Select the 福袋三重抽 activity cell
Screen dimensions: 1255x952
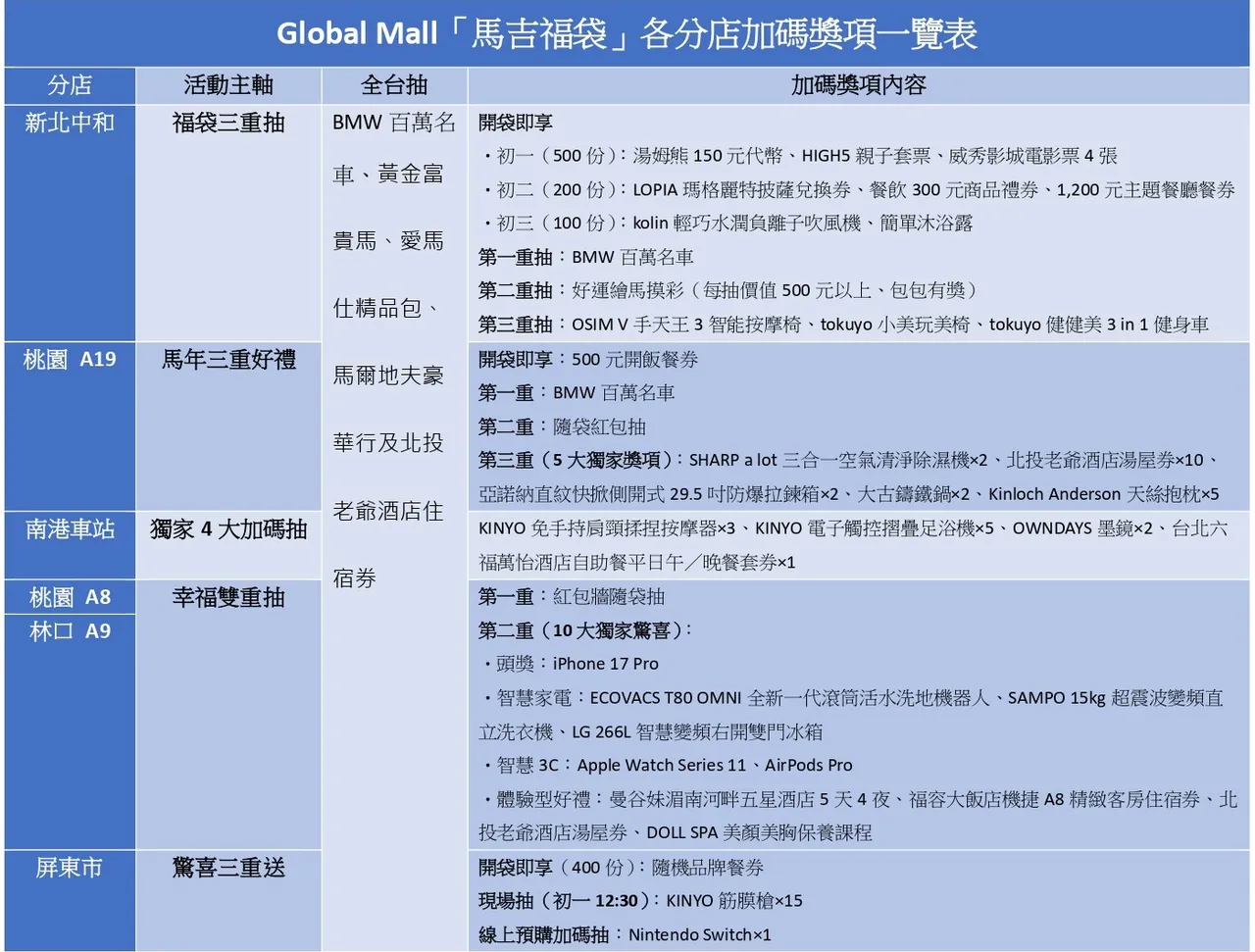tap(227, 125)
